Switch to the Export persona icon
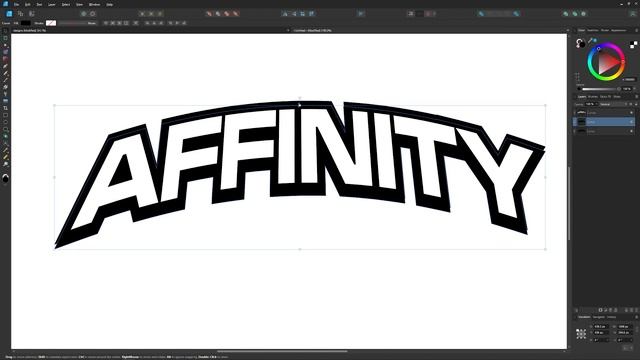Screen dimensions: 640x360 pos(31,13)
